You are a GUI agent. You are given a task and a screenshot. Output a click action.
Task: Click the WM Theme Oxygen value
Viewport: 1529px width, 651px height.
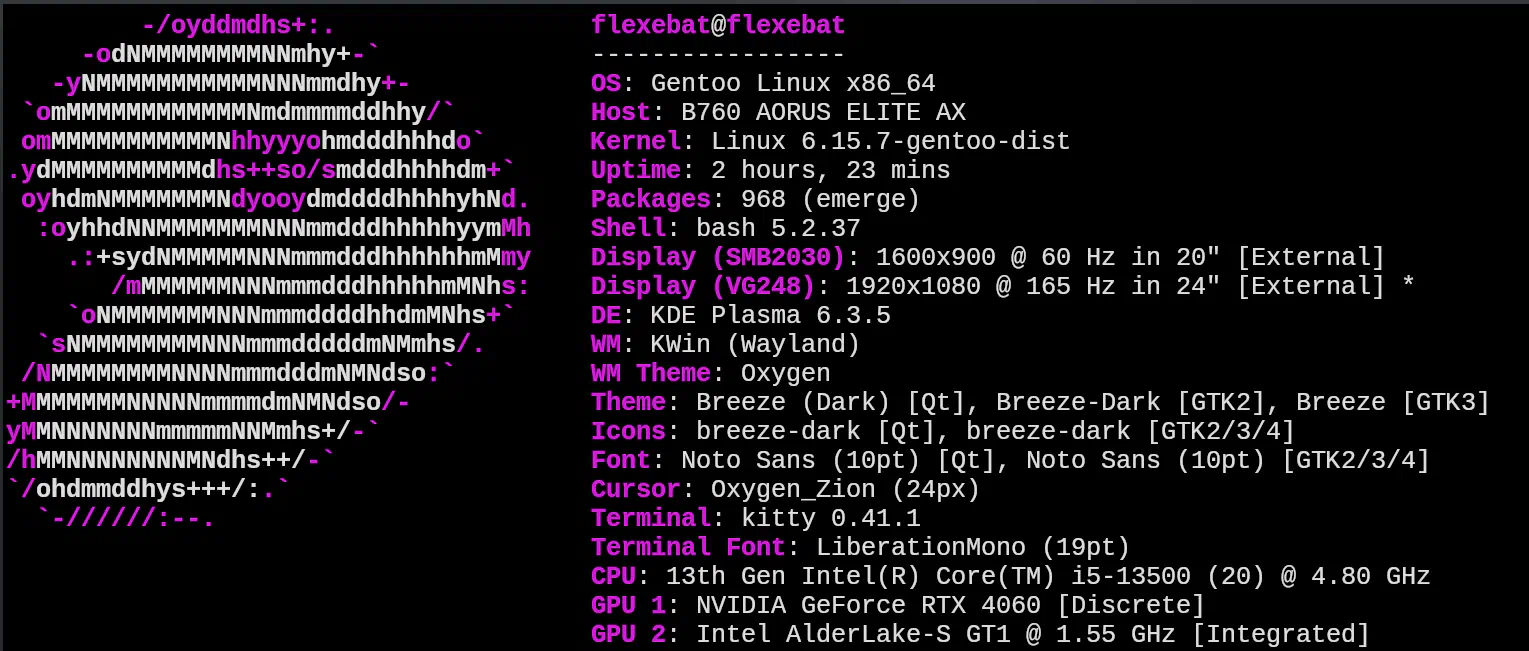tap(786, 373)
